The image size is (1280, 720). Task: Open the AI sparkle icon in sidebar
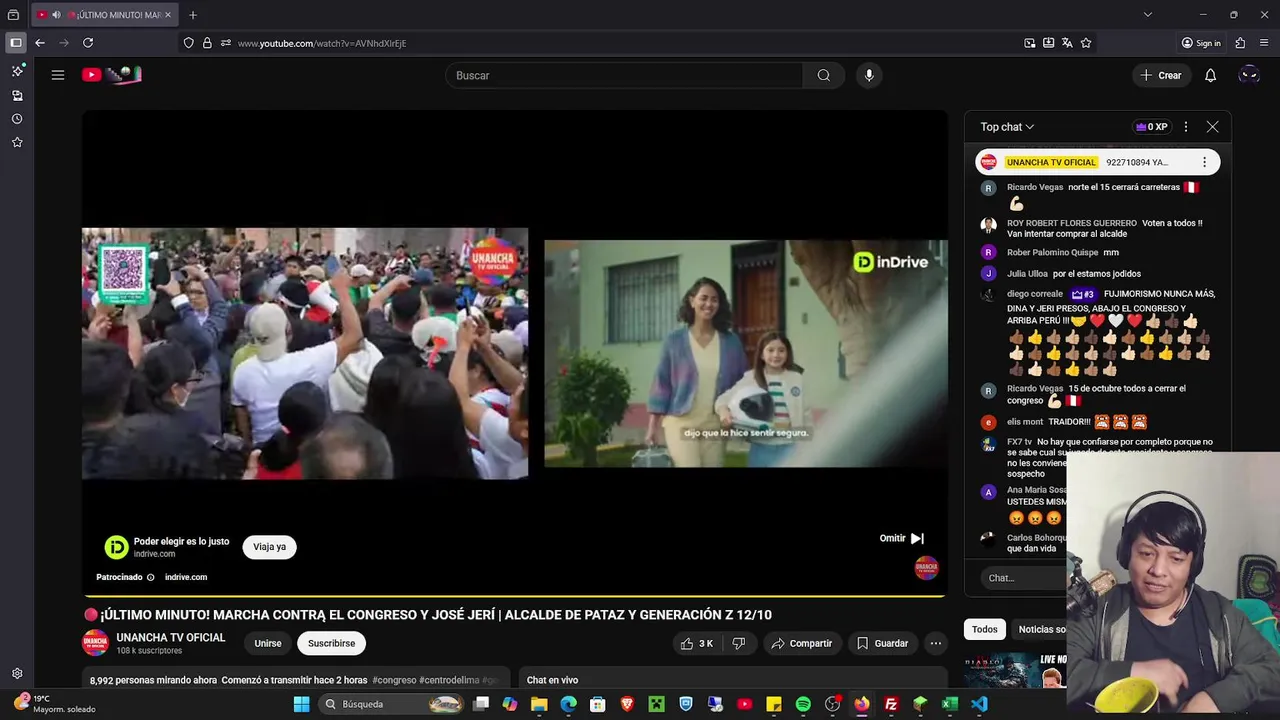coord(17,71)
